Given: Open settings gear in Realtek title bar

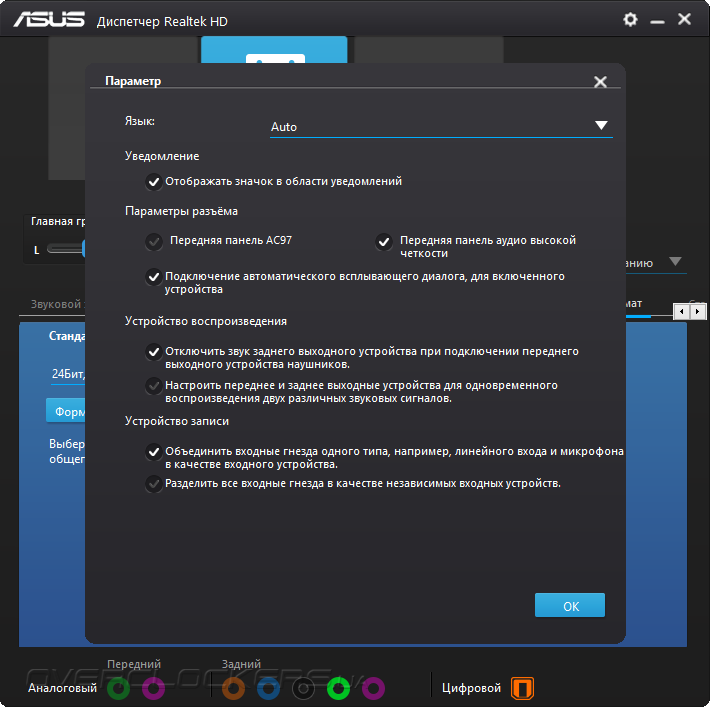Looking at the screenshot, I should 630,19.
